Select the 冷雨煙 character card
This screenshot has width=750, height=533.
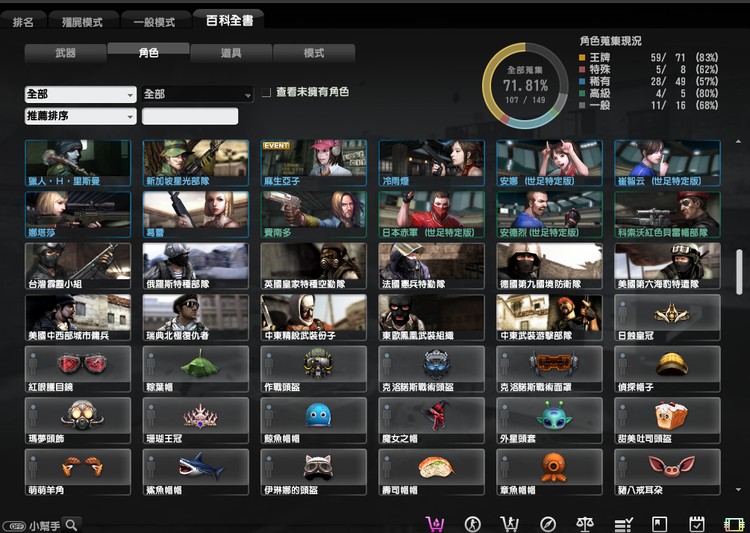(x=431, y=163)
